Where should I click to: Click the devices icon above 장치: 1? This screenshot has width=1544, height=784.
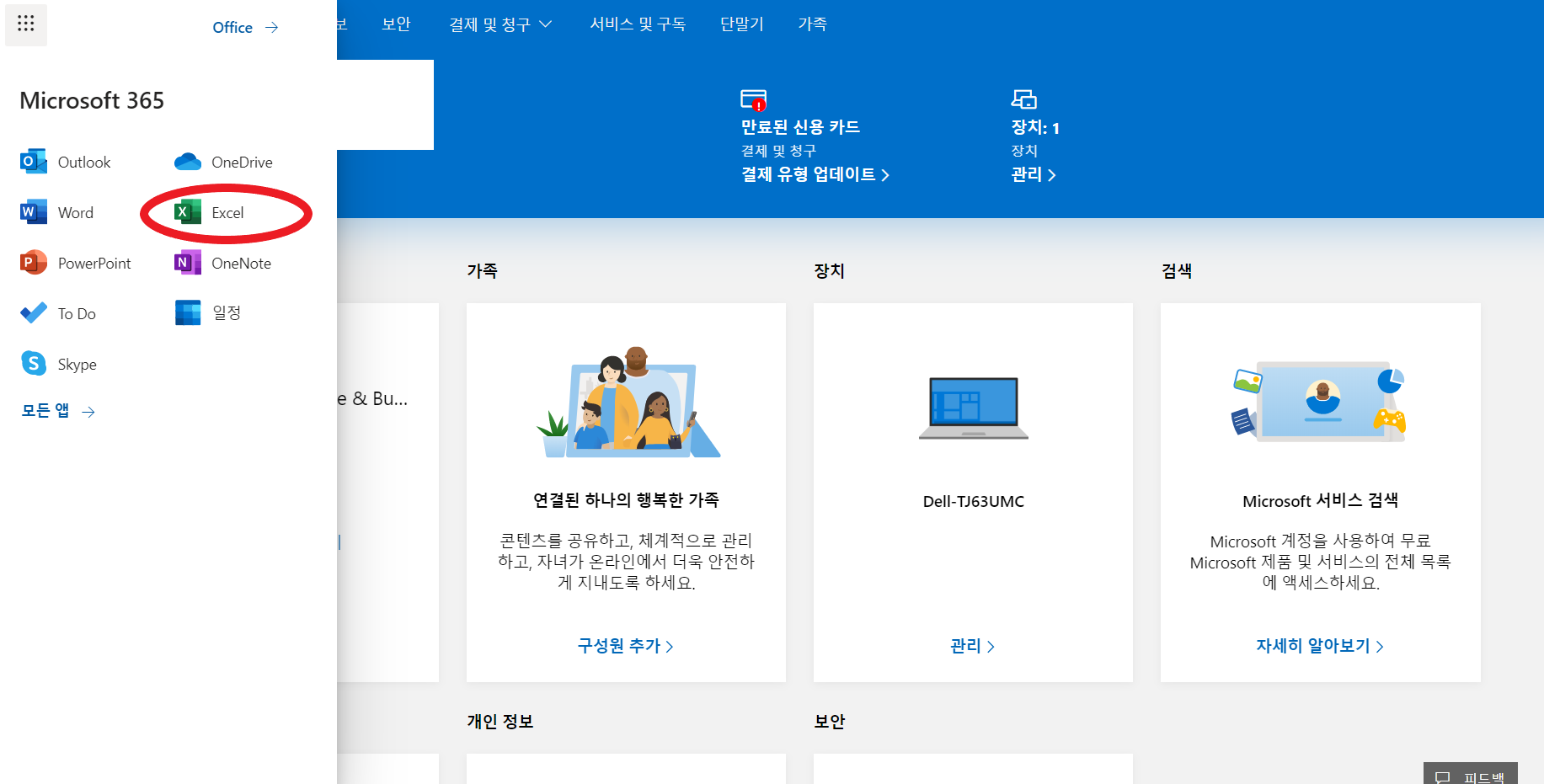(x=1023, y=99)
